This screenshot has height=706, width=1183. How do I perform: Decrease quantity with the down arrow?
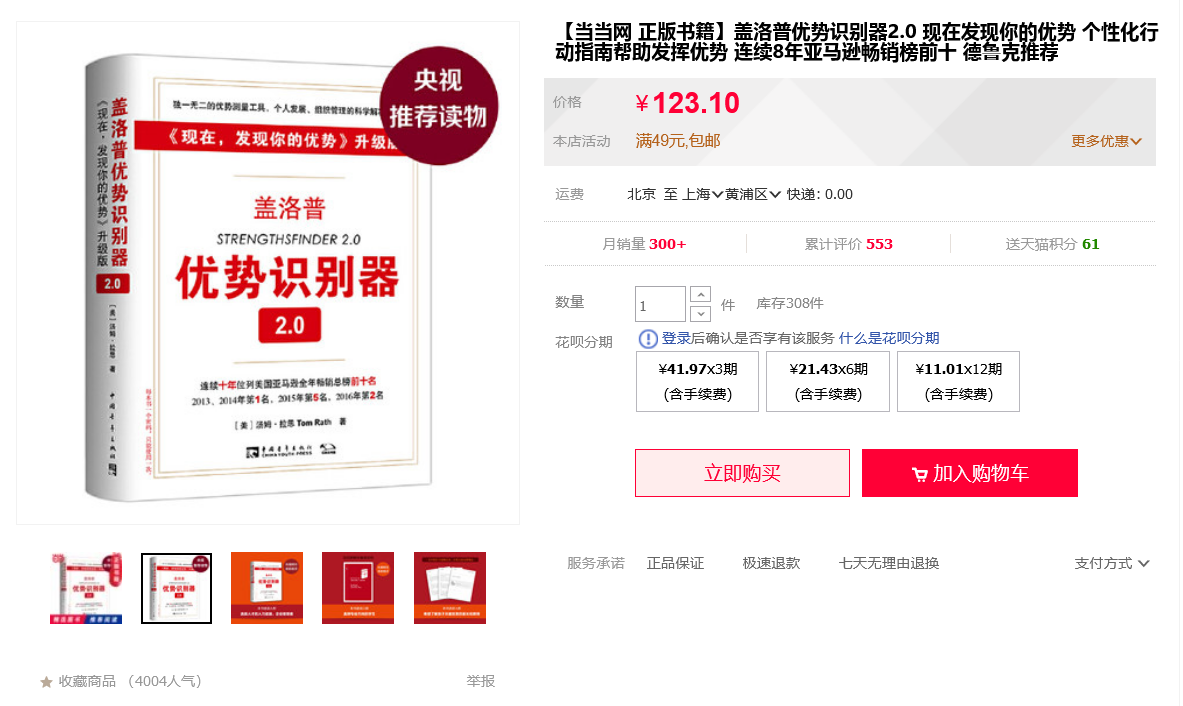[x=700, y=313]
